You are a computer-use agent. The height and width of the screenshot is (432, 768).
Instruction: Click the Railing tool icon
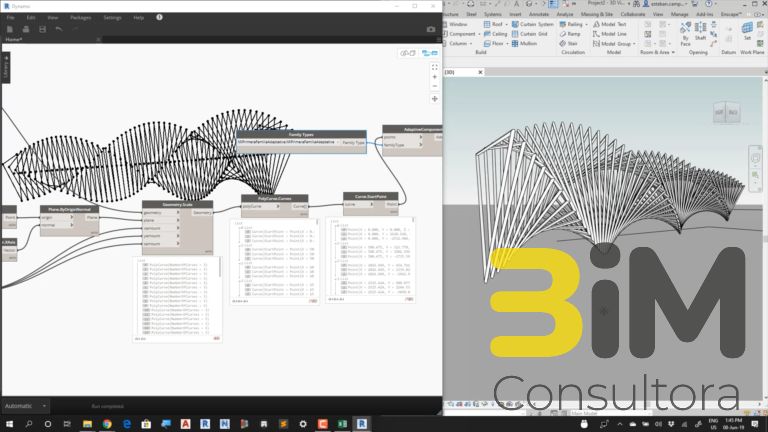click(x=563, y=24)
